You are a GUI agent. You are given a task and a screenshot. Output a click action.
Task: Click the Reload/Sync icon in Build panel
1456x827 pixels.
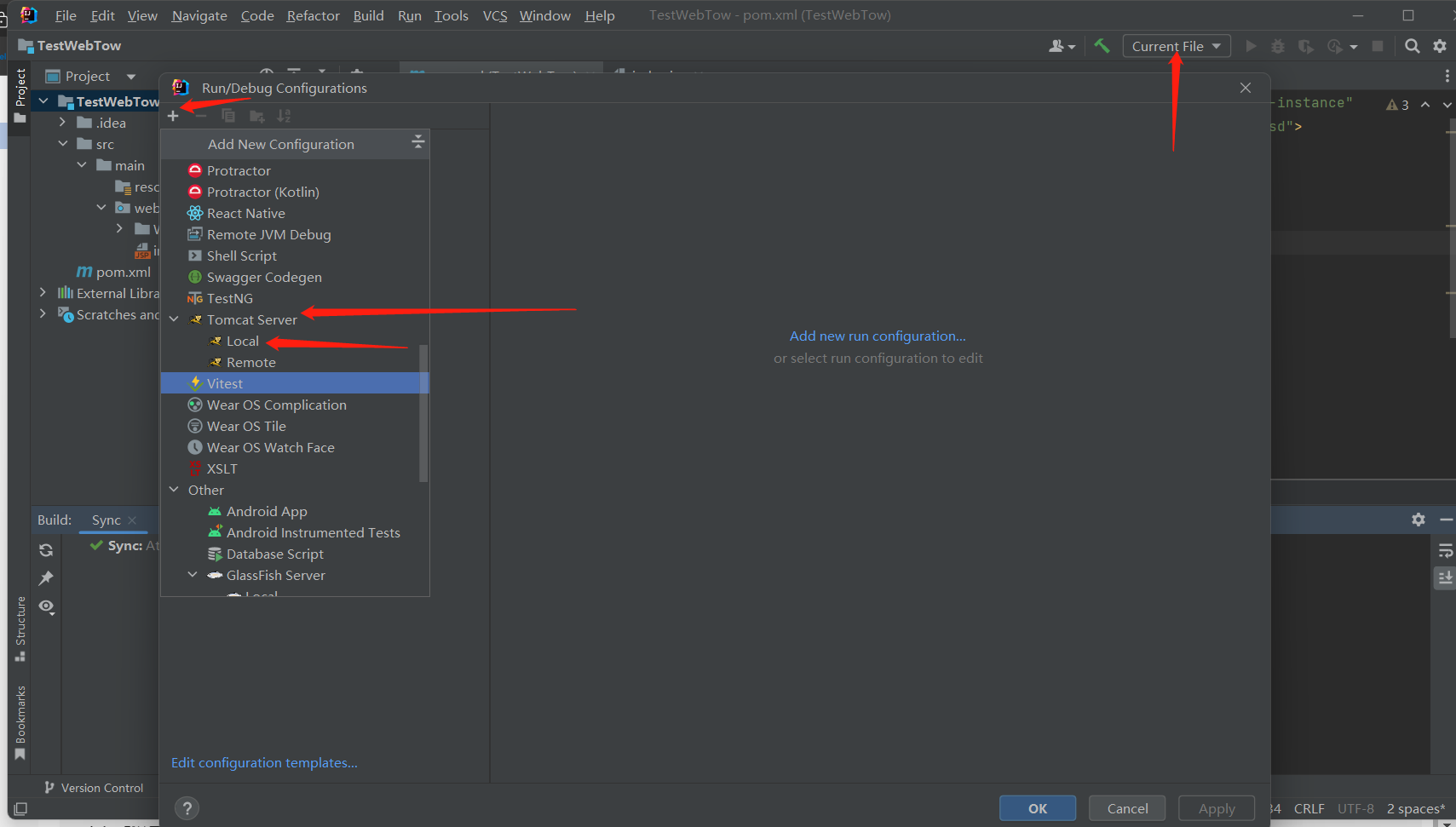46,550
